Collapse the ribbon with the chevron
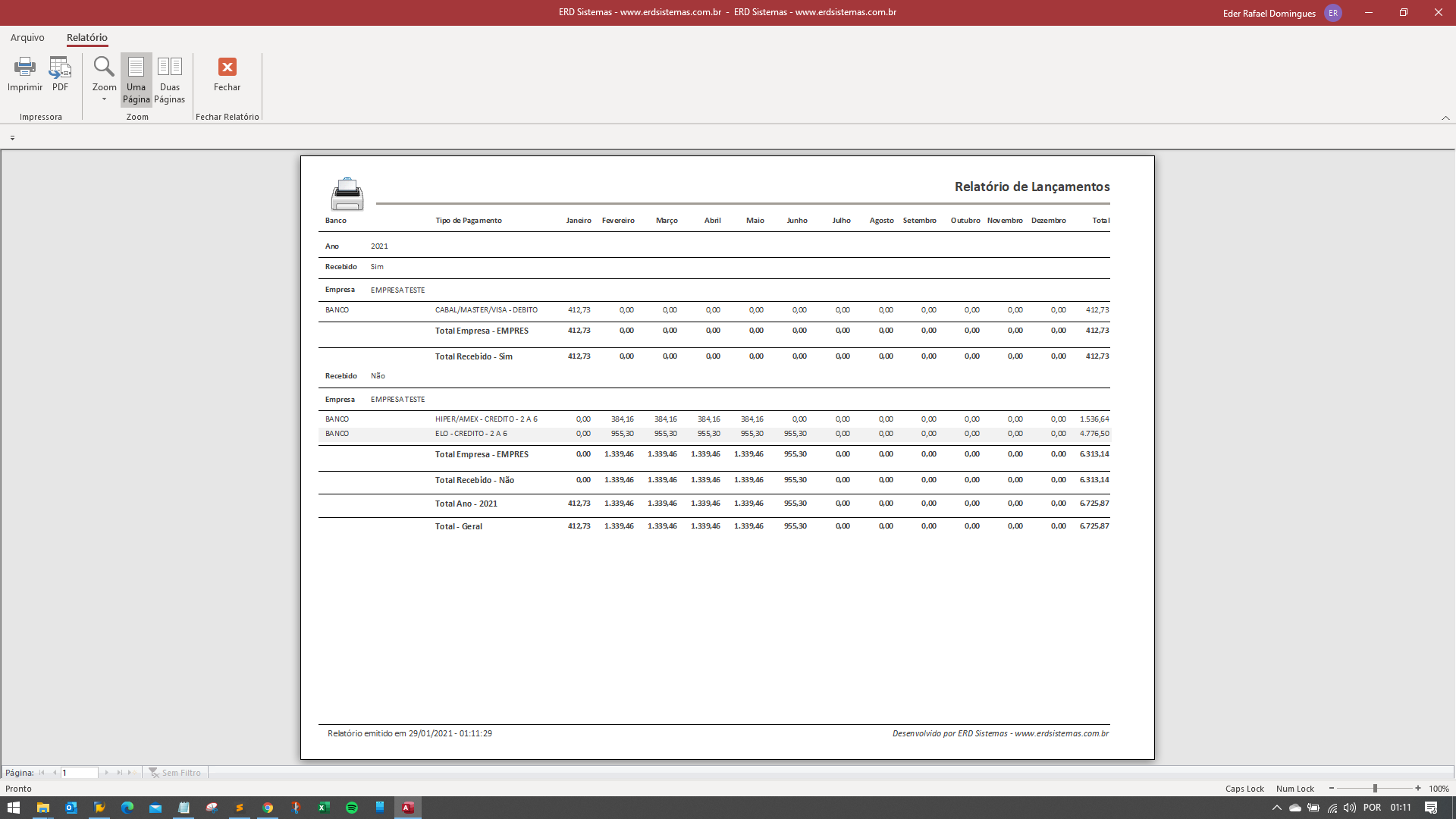Image resolution: width=1456 pixels, height=819 pixels. click(1445, 118)
